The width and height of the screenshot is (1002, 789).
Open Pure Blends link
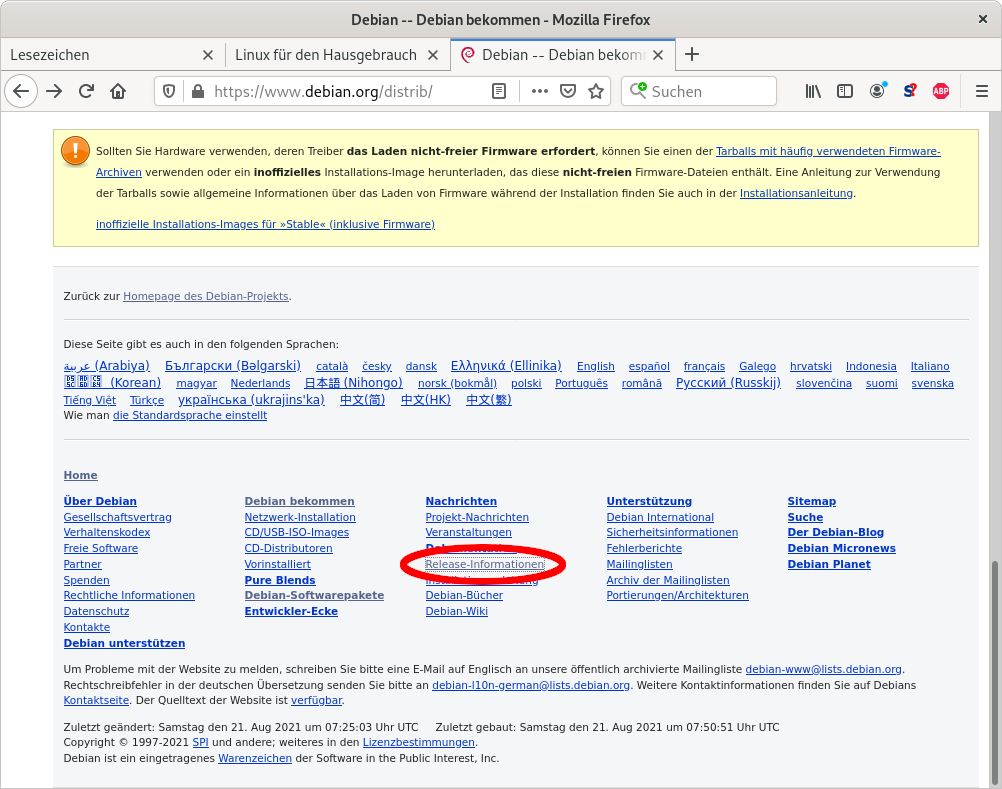(280, 580)
